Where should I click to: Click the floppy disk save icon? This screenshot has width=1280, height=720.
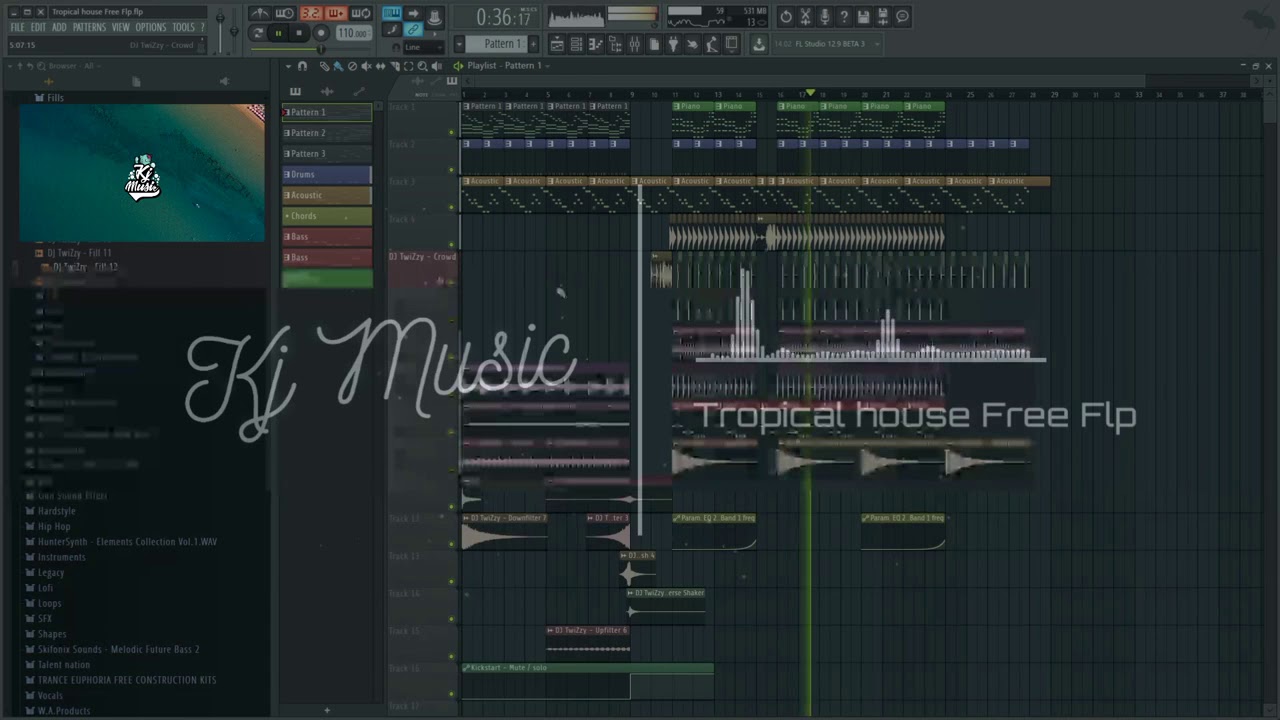click(x=863, y=16)
